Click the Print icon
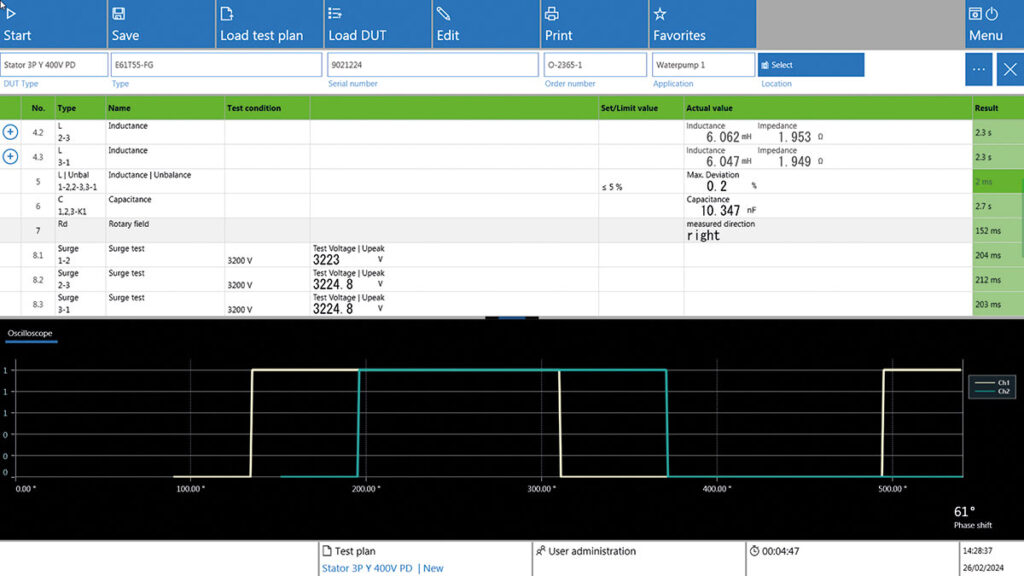 point(552,14)
